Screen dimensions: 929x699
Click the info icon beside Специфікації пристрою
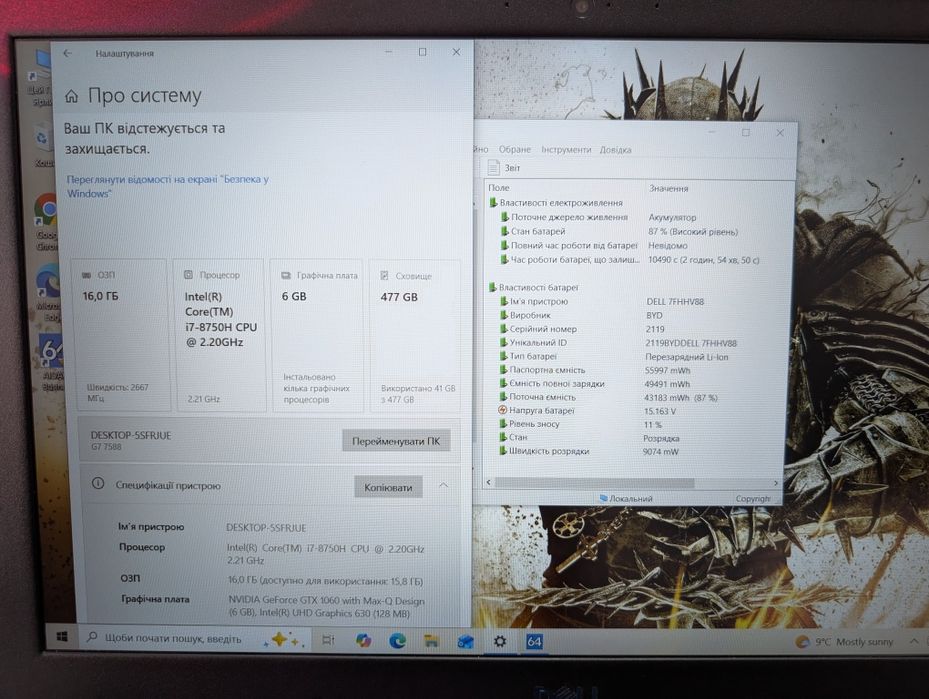pyautogui.click(x=98, y=484)
